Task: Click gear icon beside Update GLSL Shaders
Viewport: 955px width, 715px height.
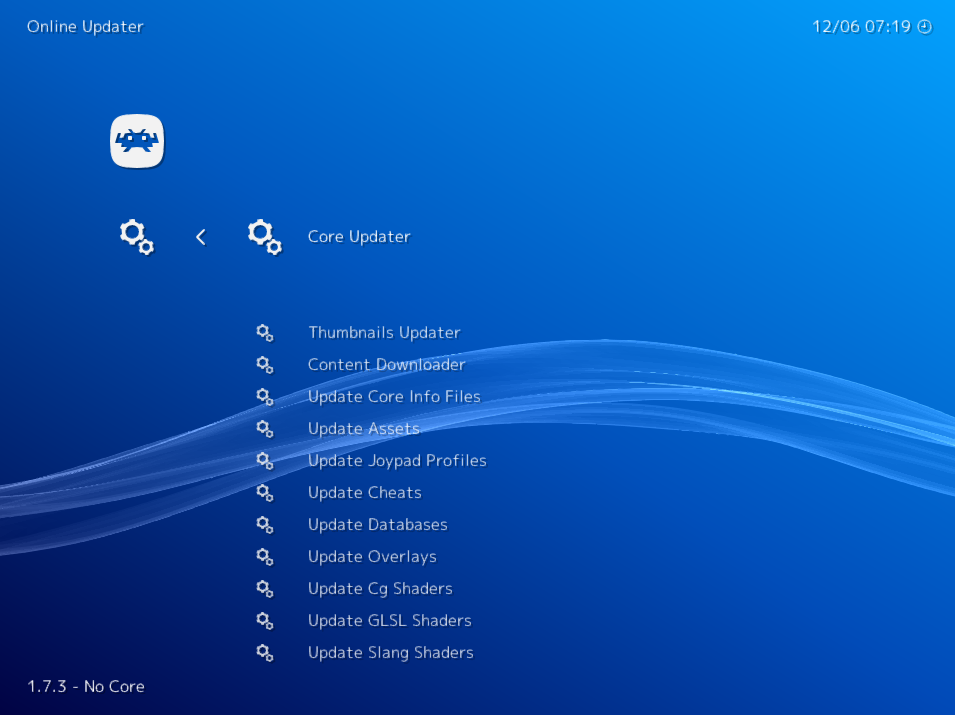Action: (x=265, y=621)
